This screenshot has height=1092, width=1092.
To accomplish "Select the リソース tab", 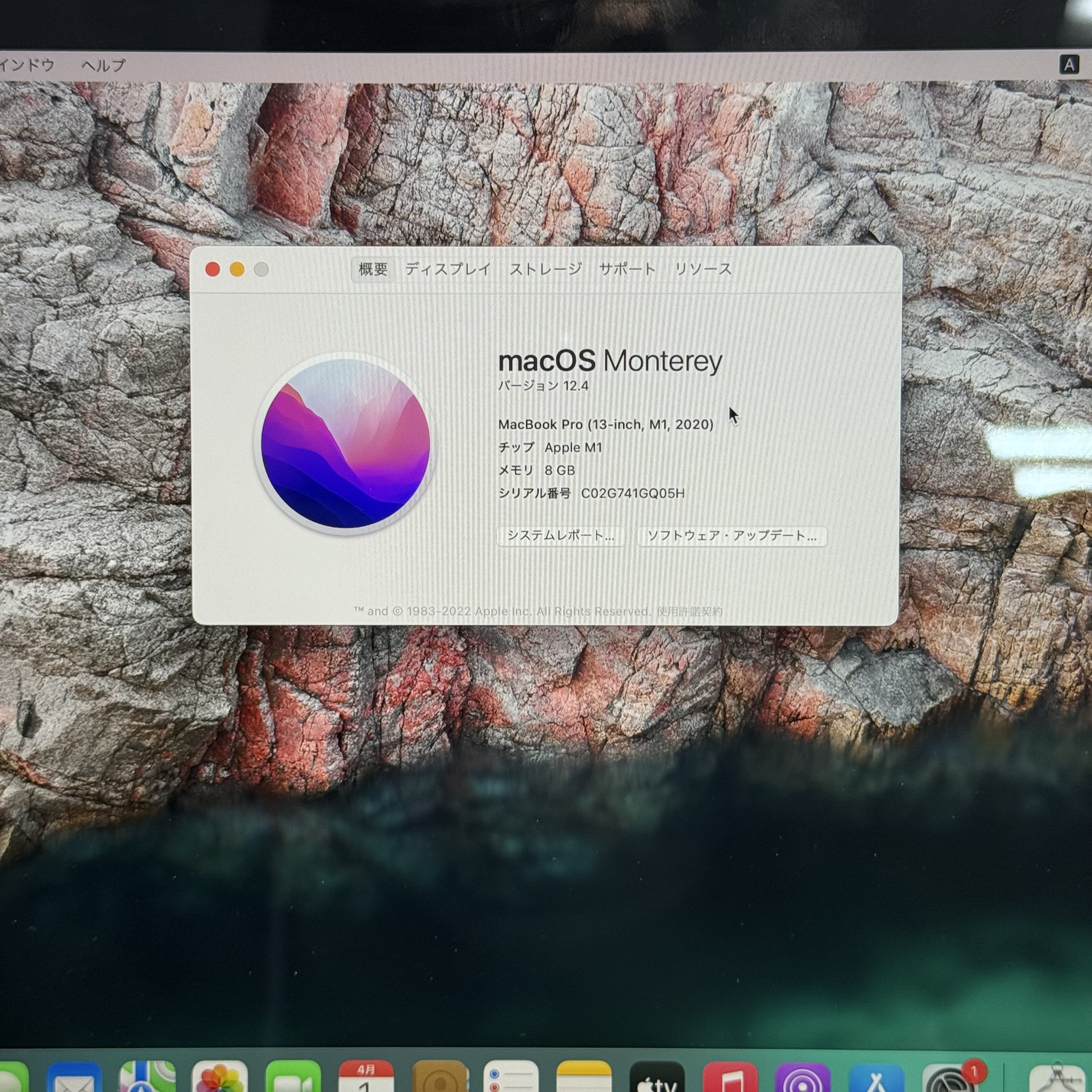I will (x=703, y=269).
